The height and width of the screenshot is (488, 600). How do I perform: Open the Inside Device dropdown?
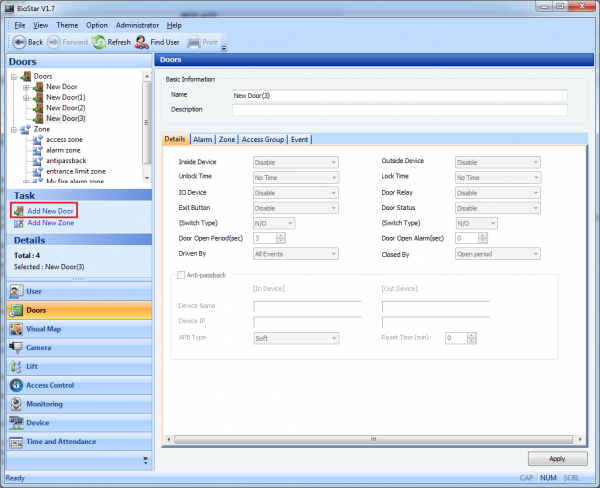point(295,162)
